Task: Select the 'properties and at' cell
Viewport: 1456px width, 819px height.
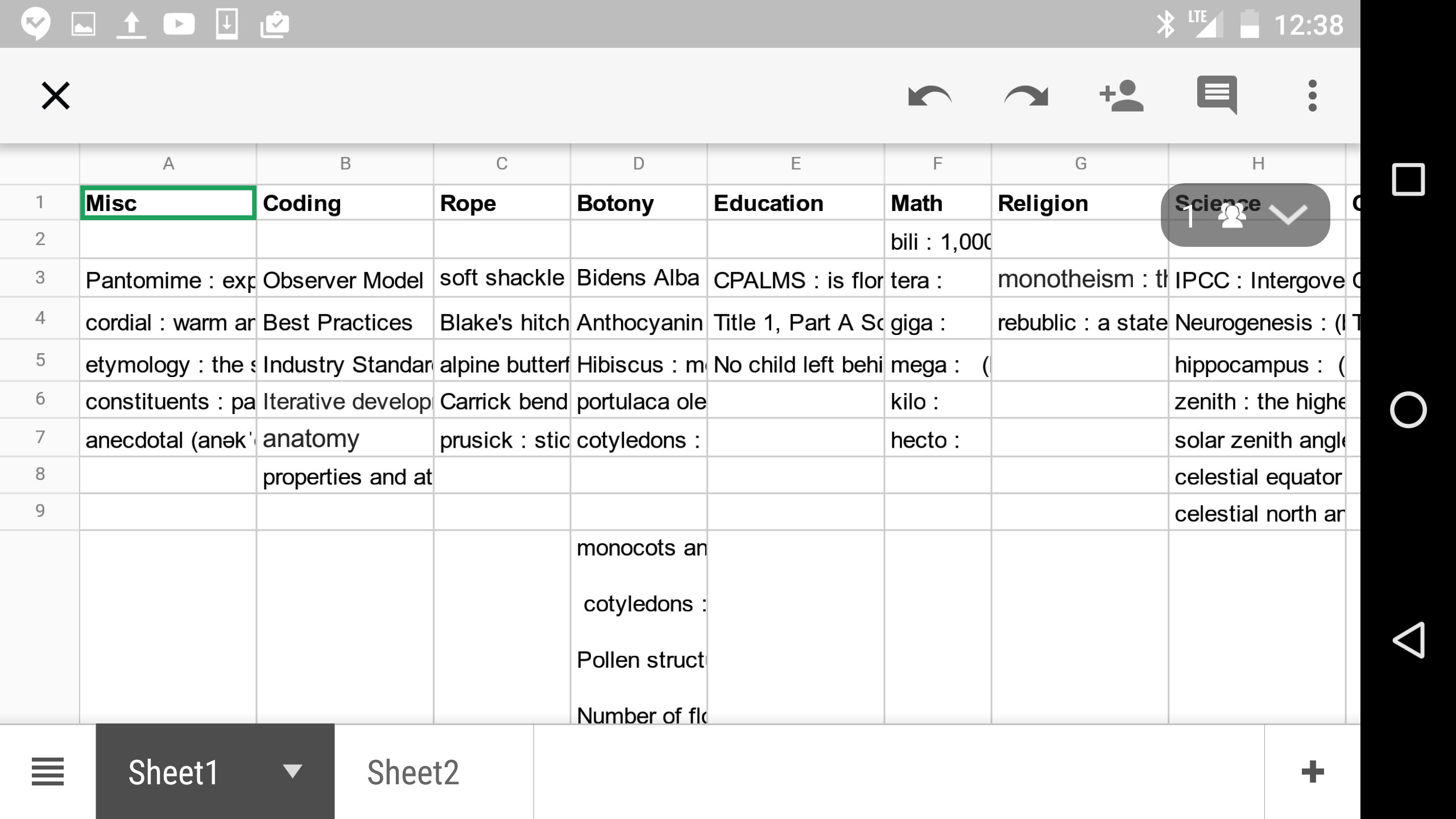Action: click(x=345, y=475)
